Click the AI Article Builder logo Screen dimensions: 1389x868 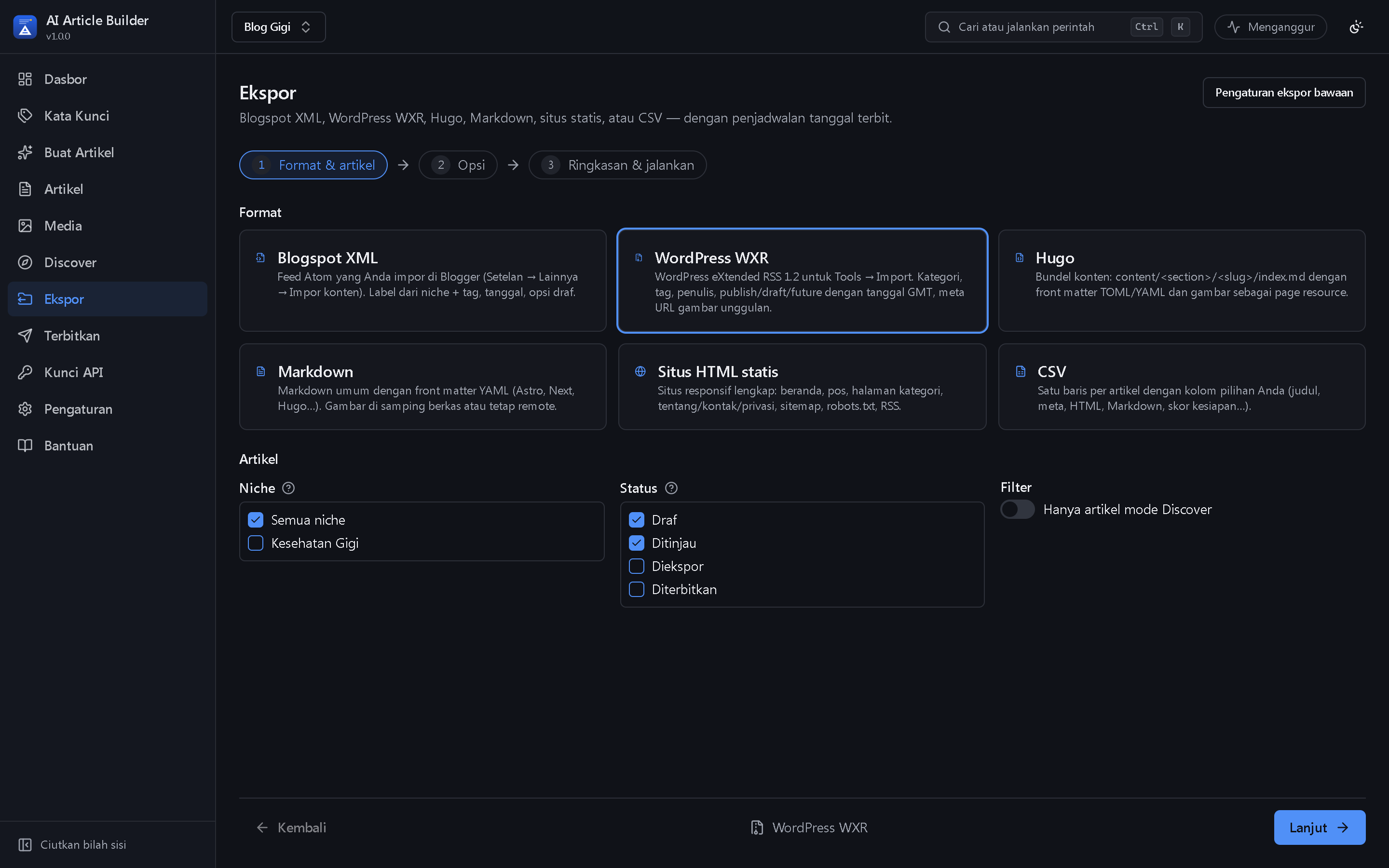[25, 27]
